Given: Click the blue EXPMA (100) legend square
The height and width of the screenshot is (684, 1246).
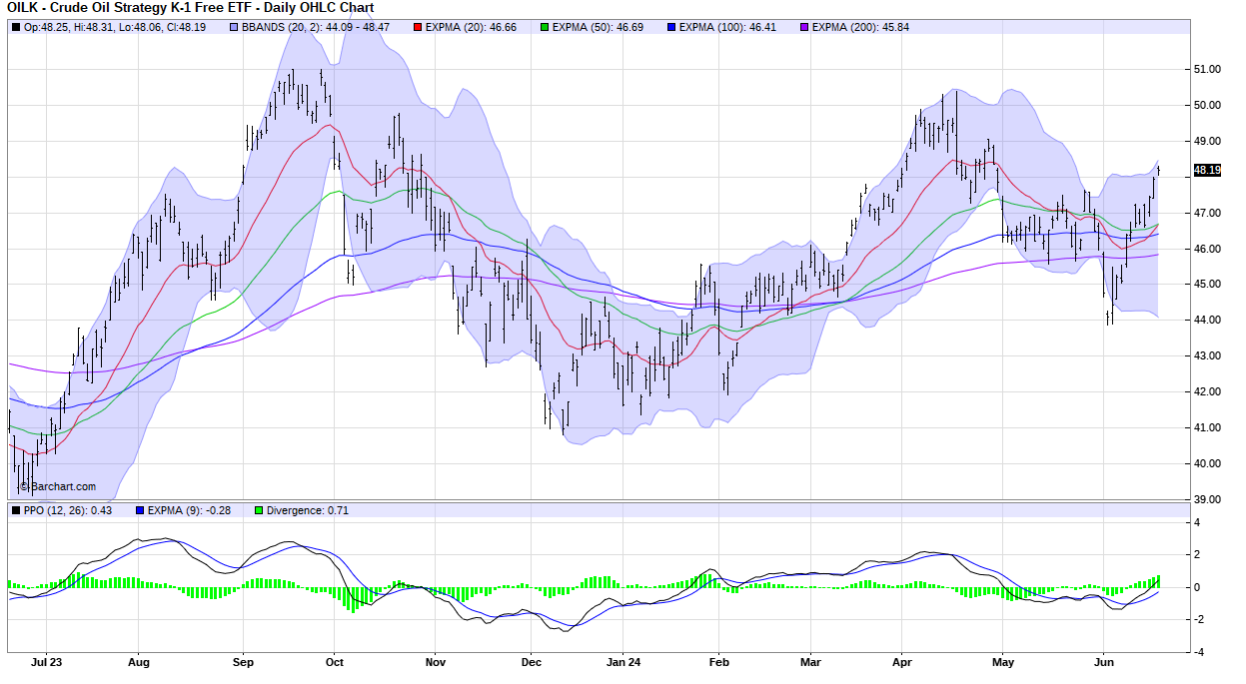Looking at the screenshot, I should 670,26.
